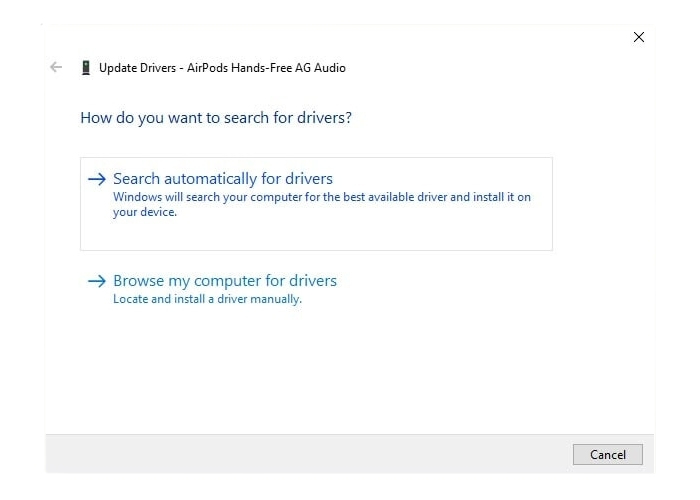Click the device icon beside Update Drivers title
The height and width of the screenshot is (500, 700).
click(x=86, y=68)
